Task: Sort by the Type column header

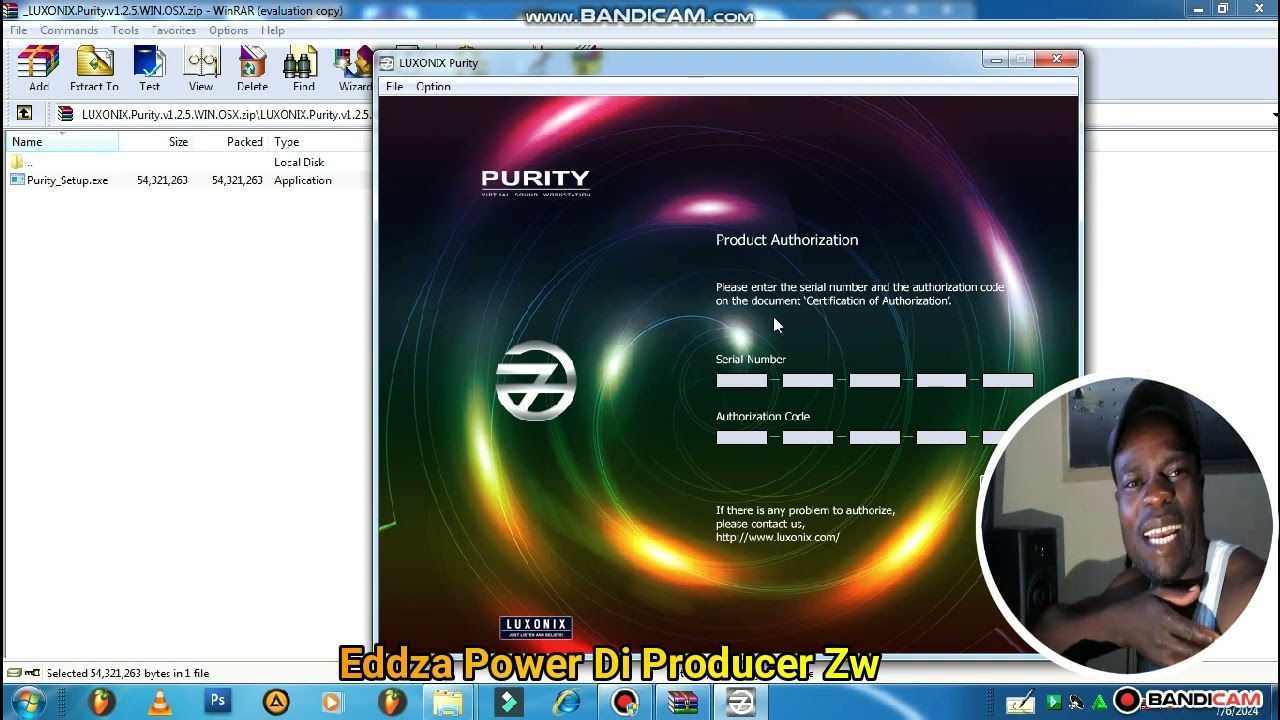Action: pyautogui.click(x=318, y=142)
